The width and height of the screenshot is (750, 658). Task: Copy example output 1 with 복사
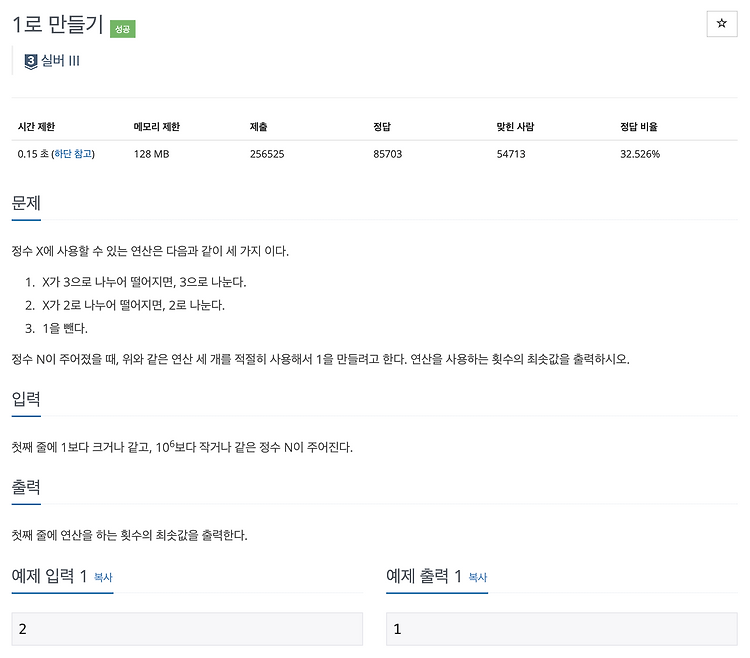[x=477, y=577]
